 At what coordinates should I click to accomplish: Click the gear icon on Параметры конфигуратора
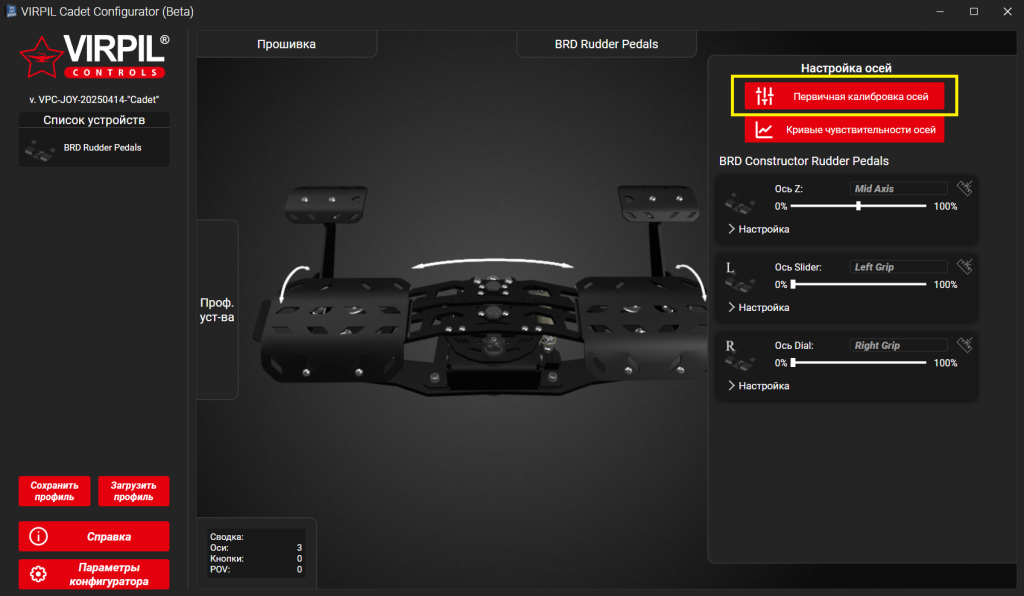(x=39, y=574)
